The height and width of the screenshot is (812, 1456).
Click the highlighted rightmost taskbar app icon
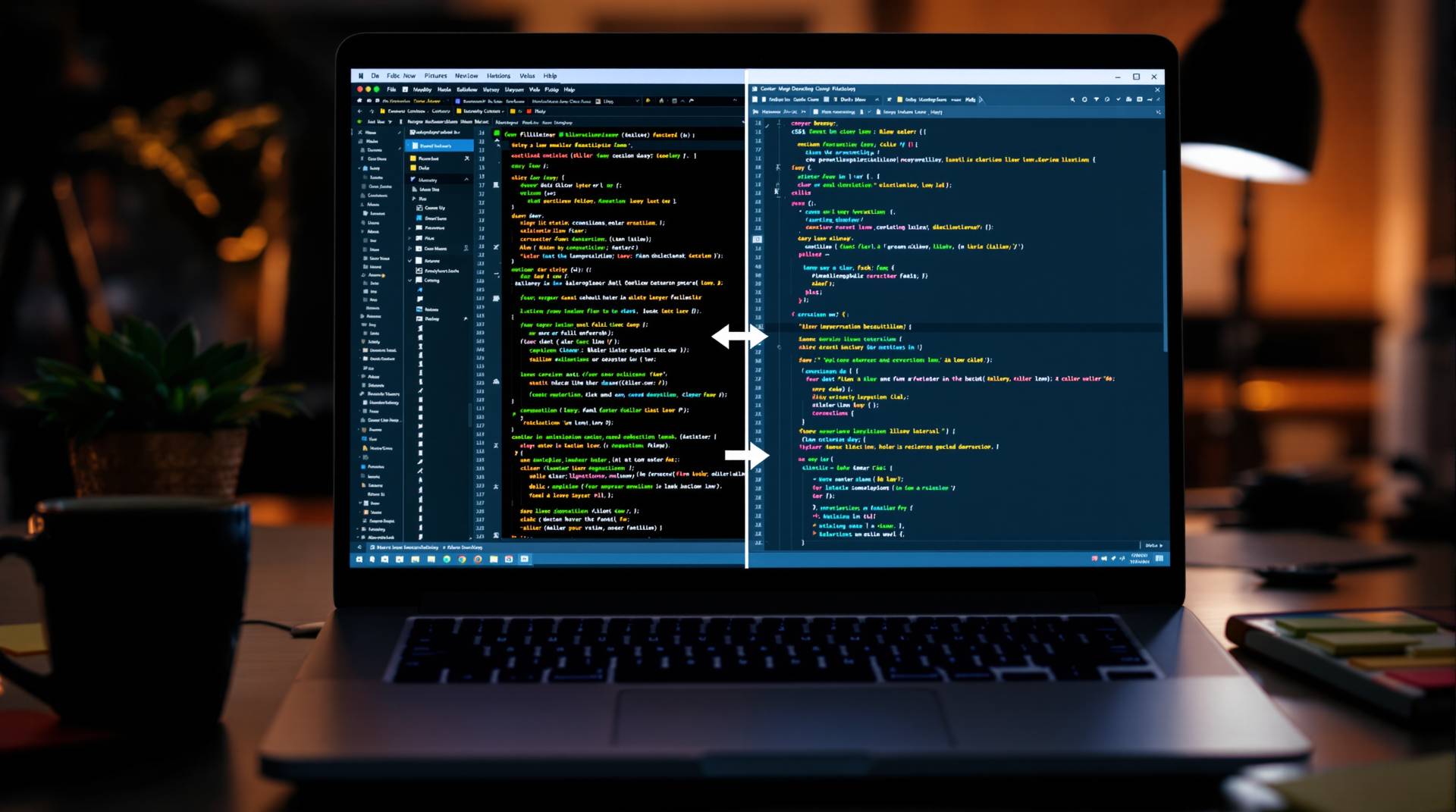pos(524,560)
